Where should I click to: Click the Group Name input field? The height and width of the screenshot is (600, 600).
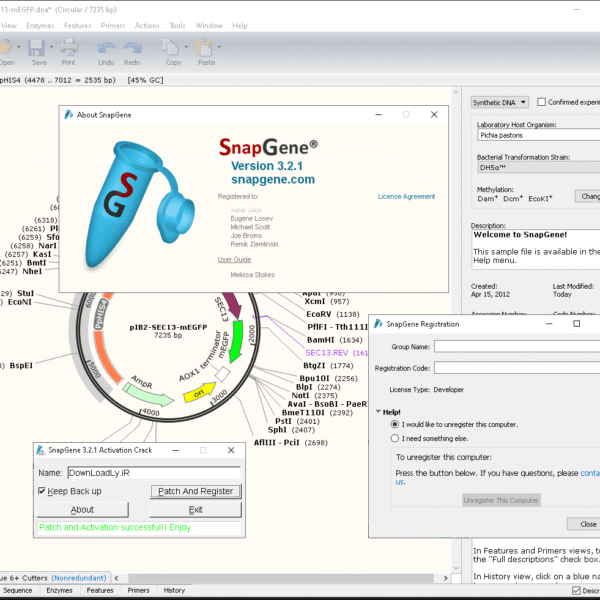(x=517, y=347)
